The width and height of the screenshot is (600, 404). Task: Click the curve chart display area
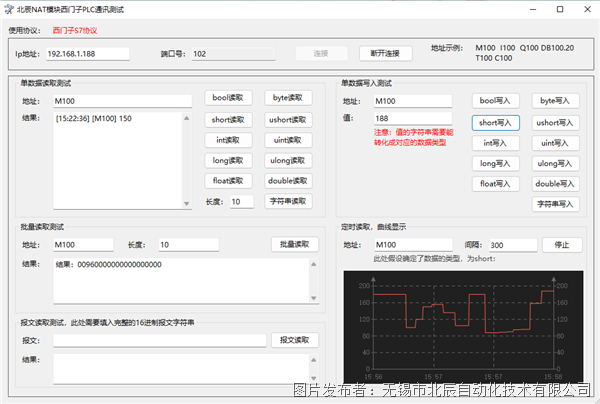[462, 324]
